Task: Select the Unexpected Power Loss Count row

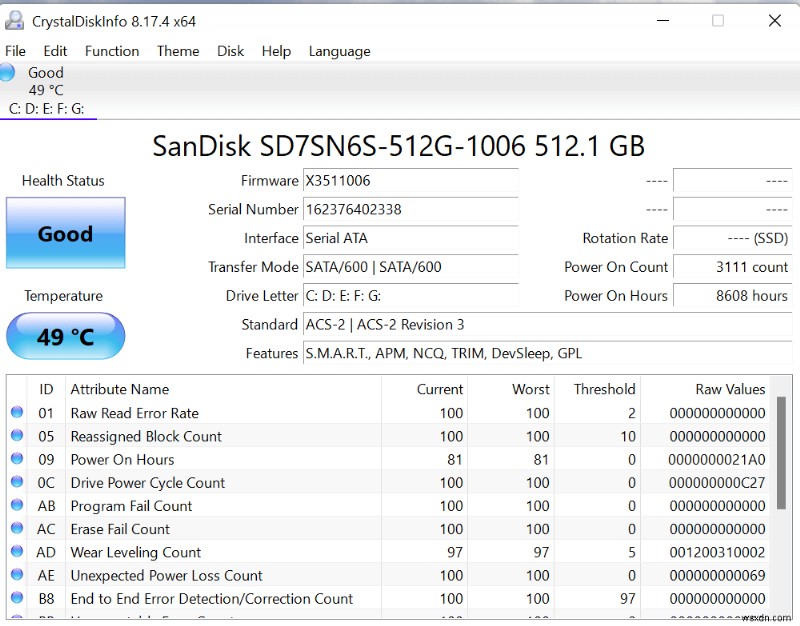Action: [300, 575]
